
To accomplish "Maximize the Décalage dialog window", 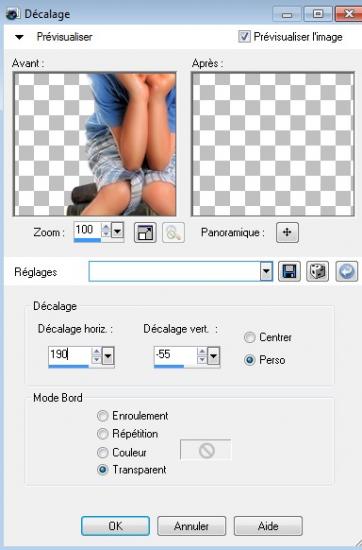I will [318, 14].
